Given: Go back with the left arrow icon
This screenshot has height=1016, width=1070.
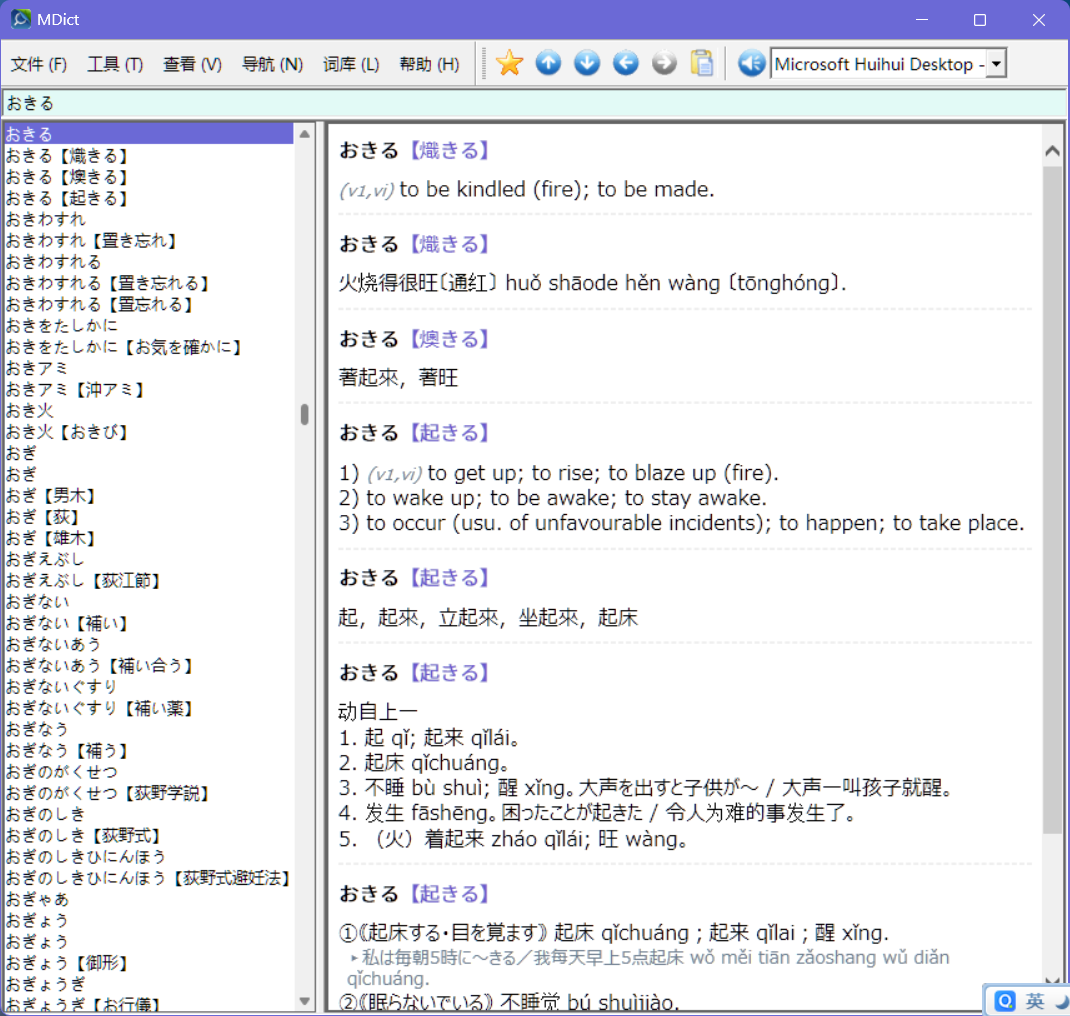Looking at the screenshot, I should 626,63.
